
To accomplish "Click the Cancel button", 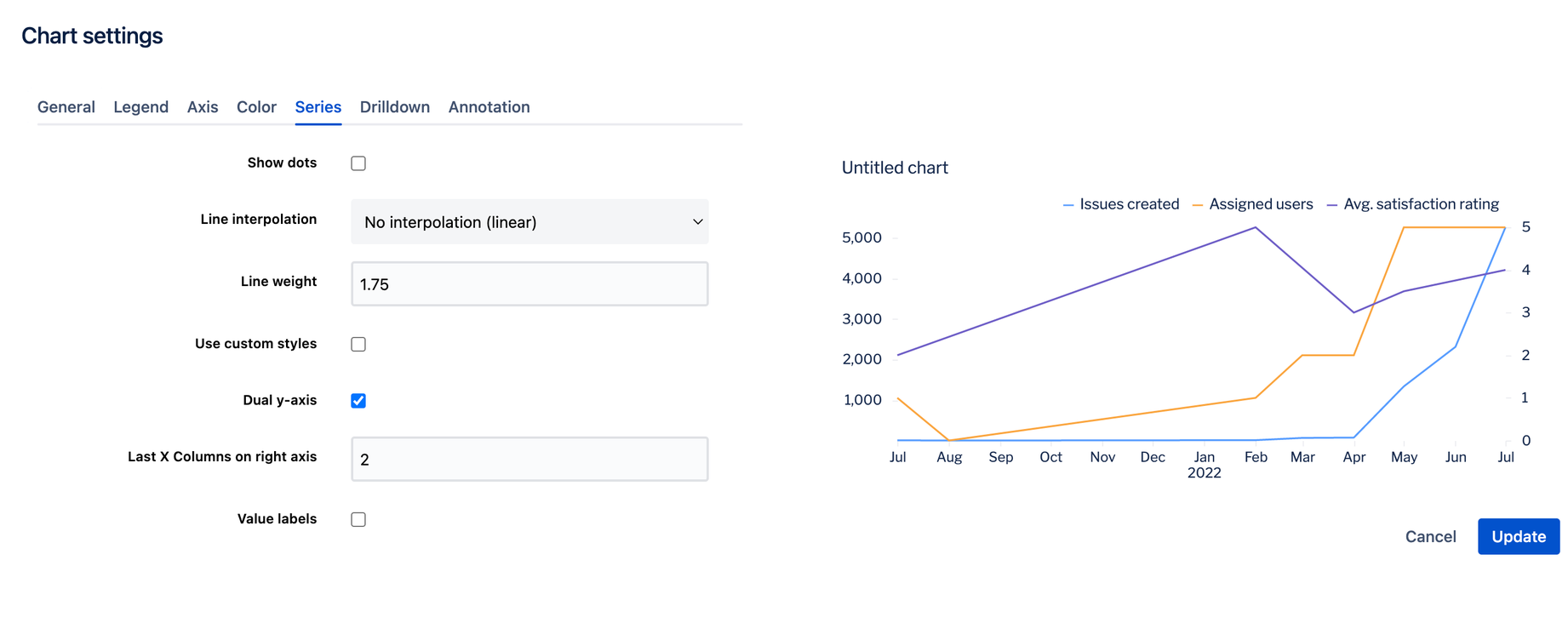I will (x=1430, y=536).
